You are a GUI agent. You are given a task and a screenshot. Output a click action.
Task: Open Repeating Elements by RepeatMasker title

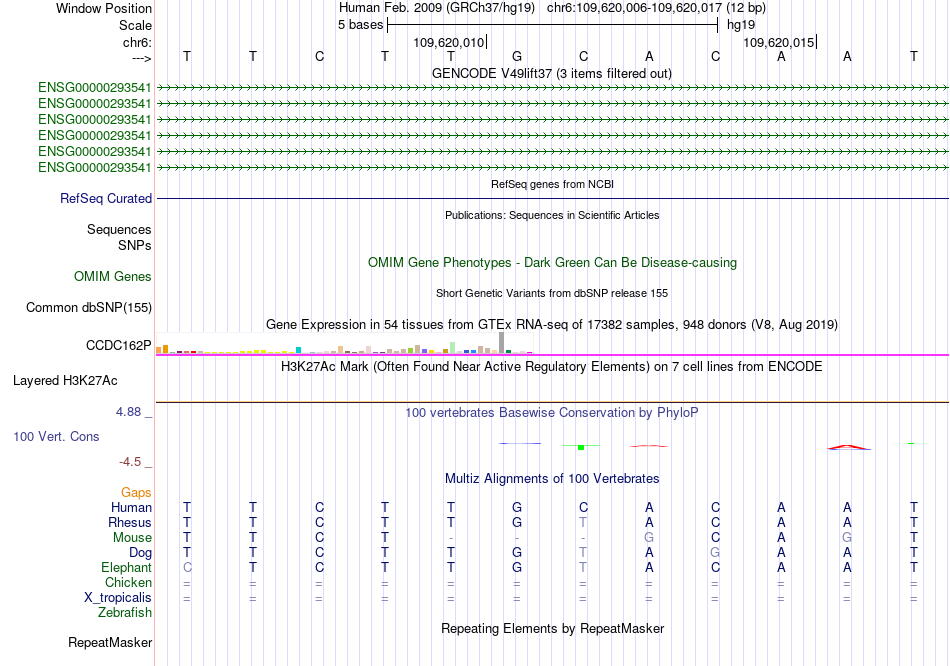[552, 628]
